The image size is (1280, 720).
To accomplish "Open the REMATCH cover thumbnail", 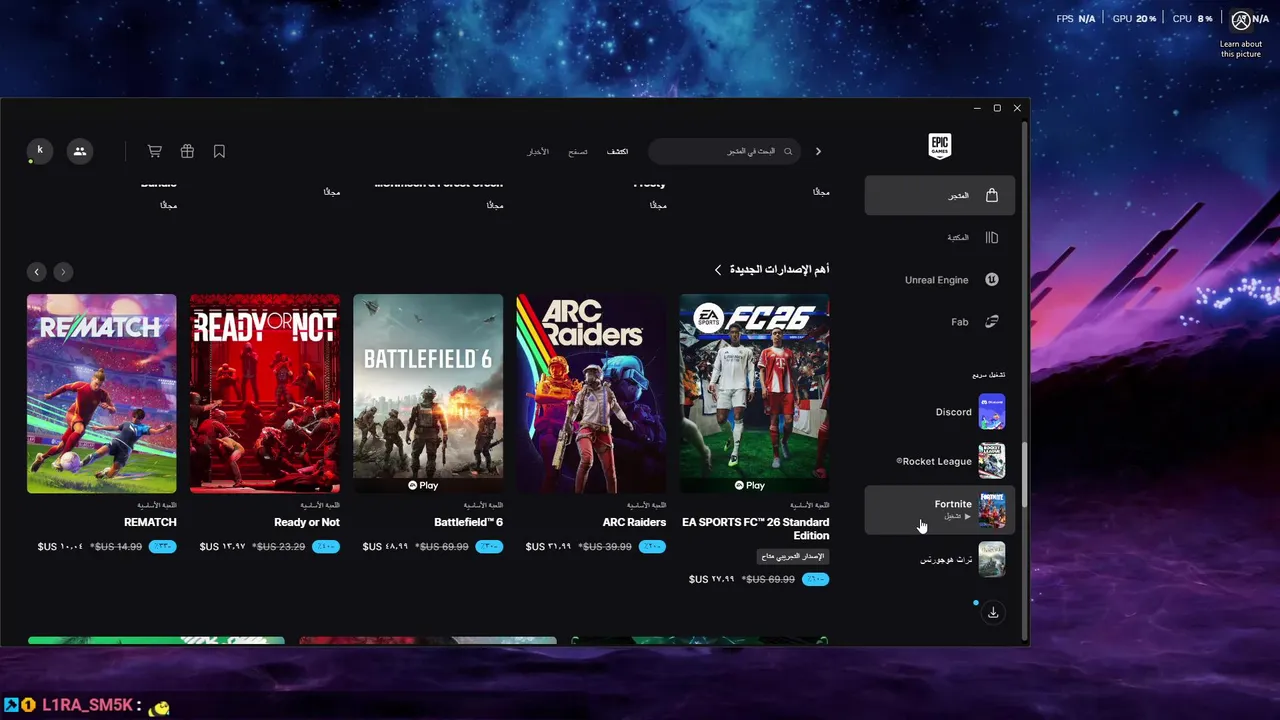I will point(102,393).
